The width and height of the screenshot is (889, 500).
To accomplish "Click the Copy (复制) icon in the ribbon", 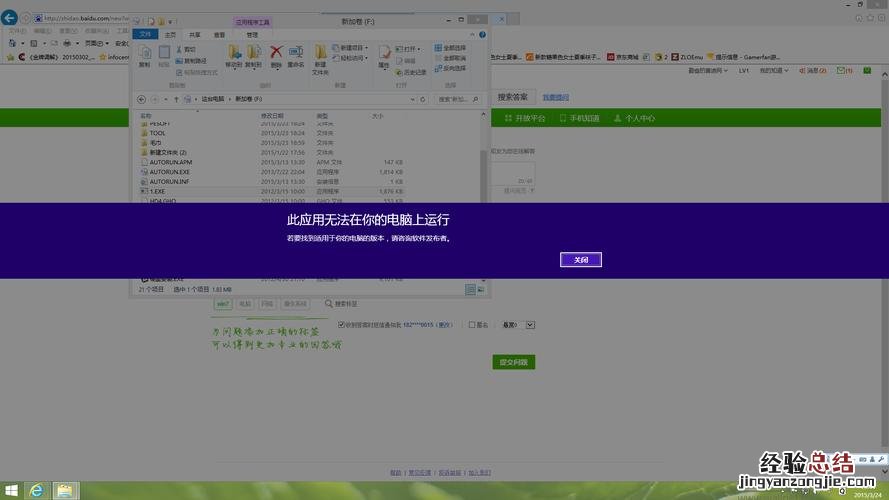I will [x=144, y=54].
